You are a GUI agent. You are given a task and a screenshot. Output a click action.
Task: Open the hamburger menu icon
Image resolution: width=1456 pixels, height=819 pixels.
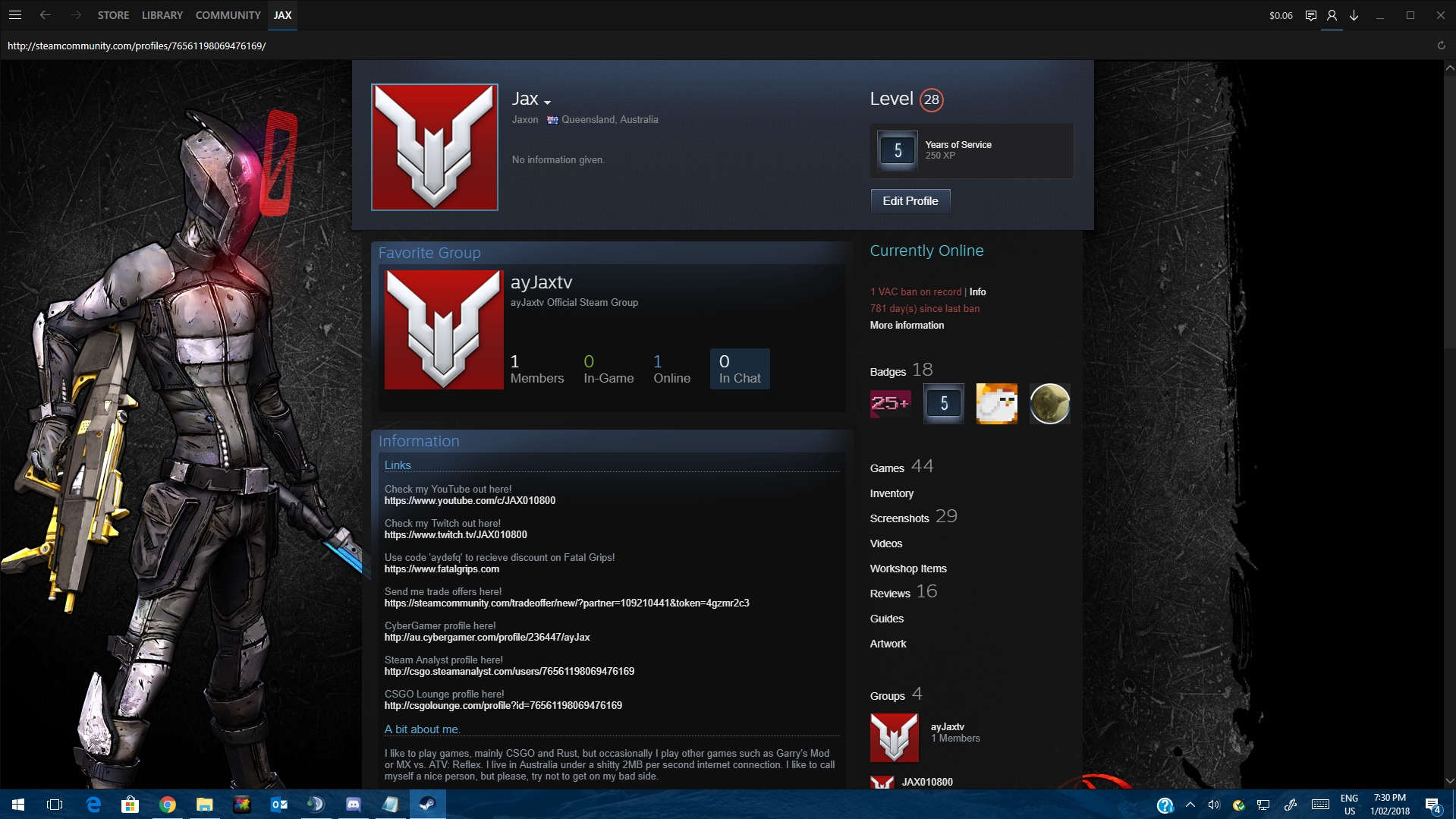coord(14,15)
